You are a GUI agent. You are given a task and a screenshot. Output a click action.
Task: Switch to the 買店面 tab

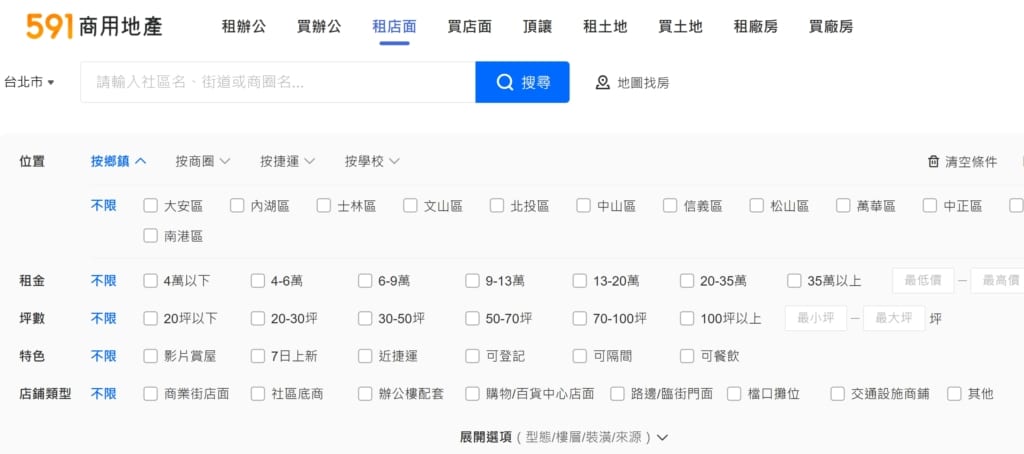(x=470, y=27)
